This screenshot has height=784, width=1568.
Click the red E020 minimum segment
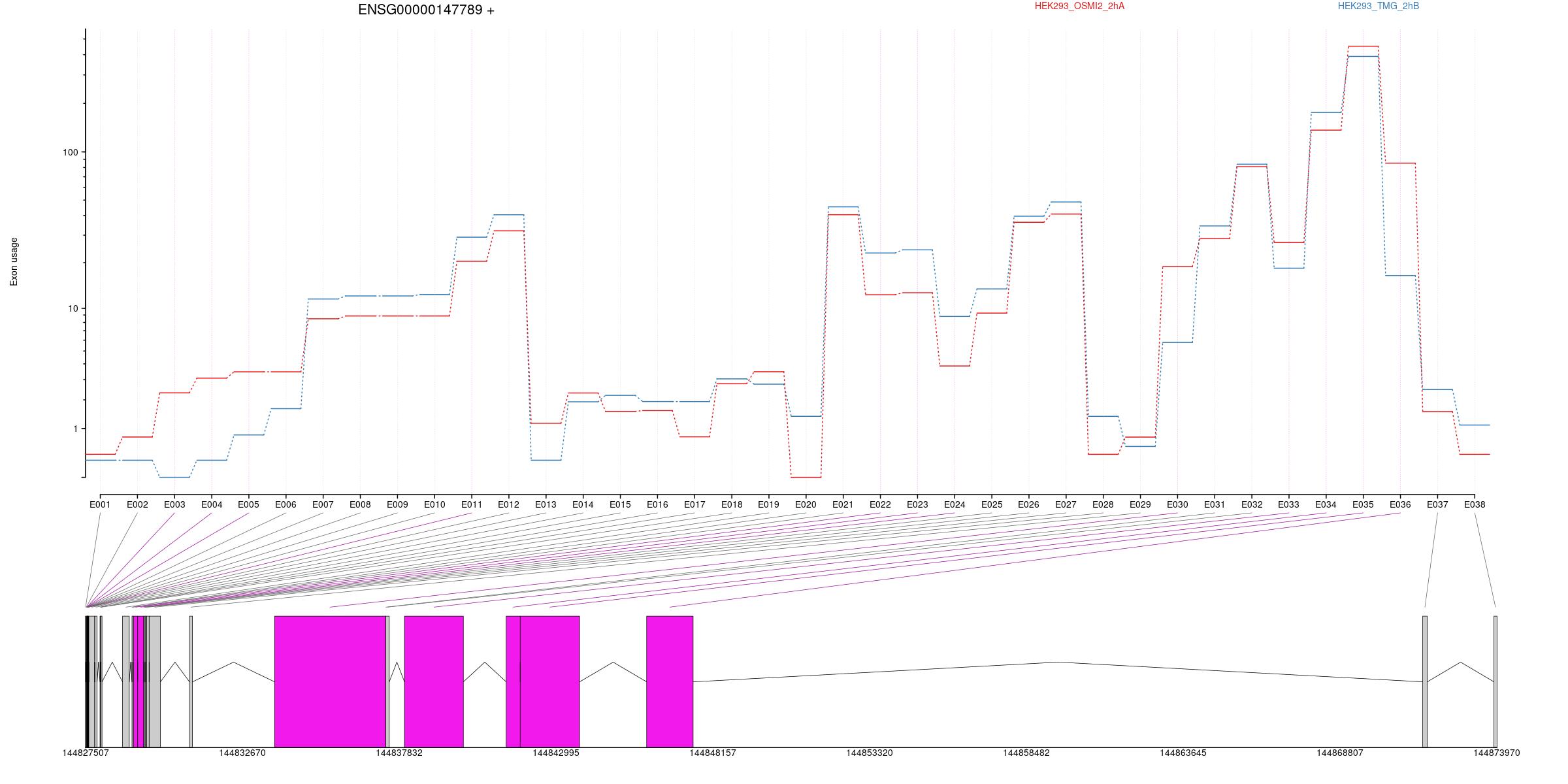click(x=806, y=478)
